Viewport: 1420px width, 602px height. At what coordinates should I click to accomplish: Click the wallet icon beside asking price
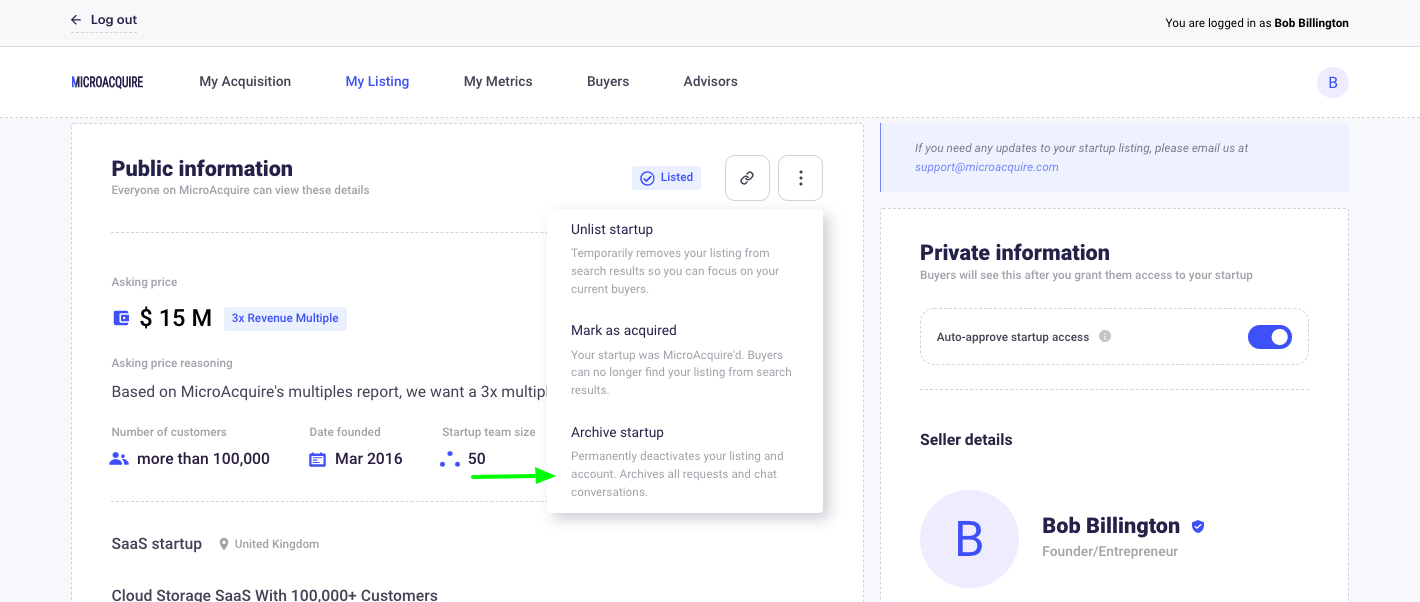[x=121, y=319]
